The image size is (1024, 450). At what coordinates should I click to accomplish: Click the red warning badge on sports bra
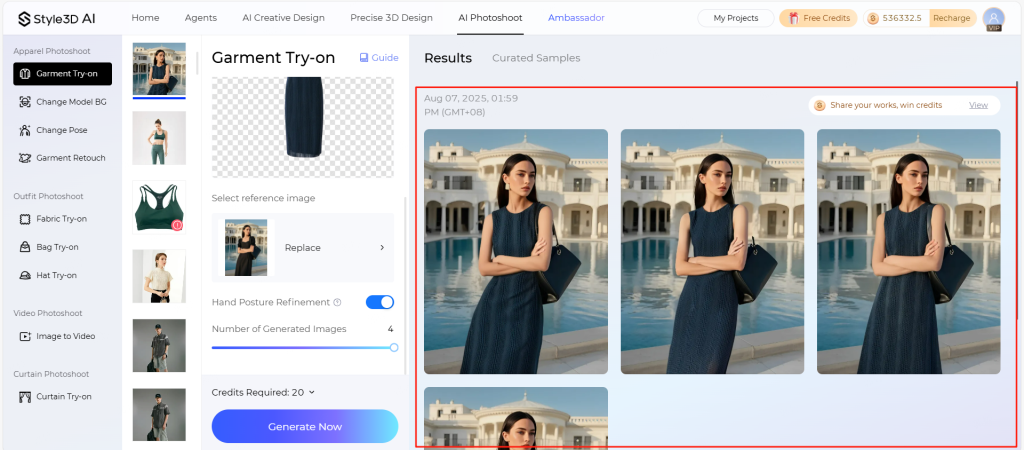pos(177,225)
